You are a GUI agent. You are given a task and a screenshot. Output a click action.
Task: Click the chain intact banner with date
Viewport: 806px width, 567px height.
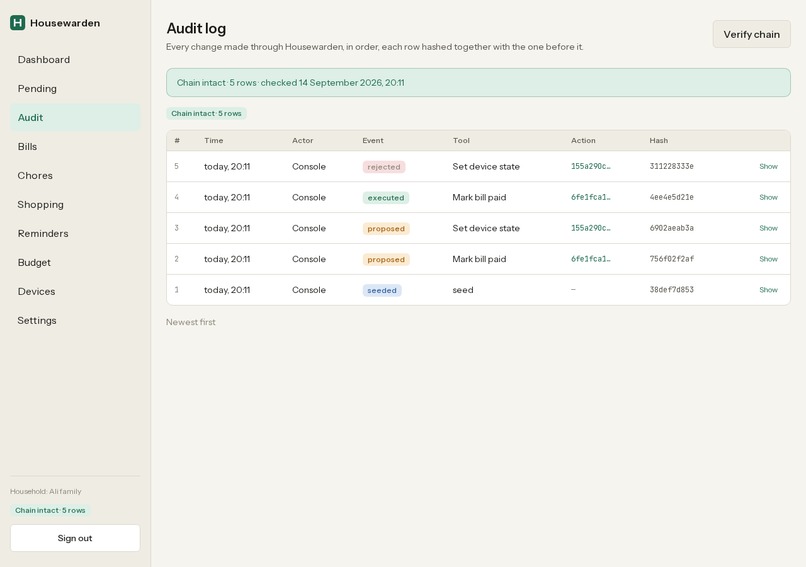(478, 83)
